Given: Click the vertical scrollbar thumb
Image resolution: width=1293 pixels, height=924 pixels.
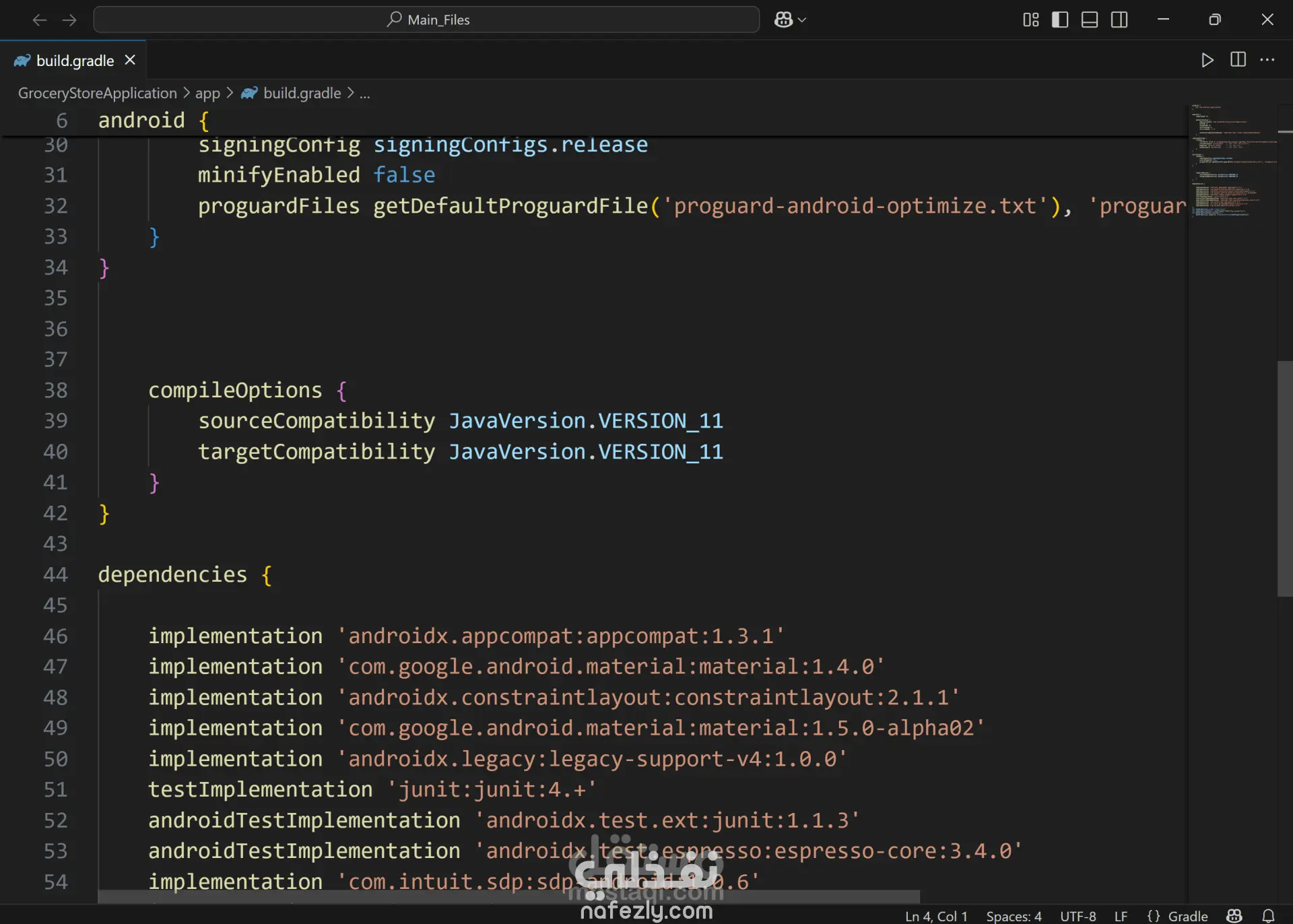Looking at the screenshot, I should click(1284, 478).
